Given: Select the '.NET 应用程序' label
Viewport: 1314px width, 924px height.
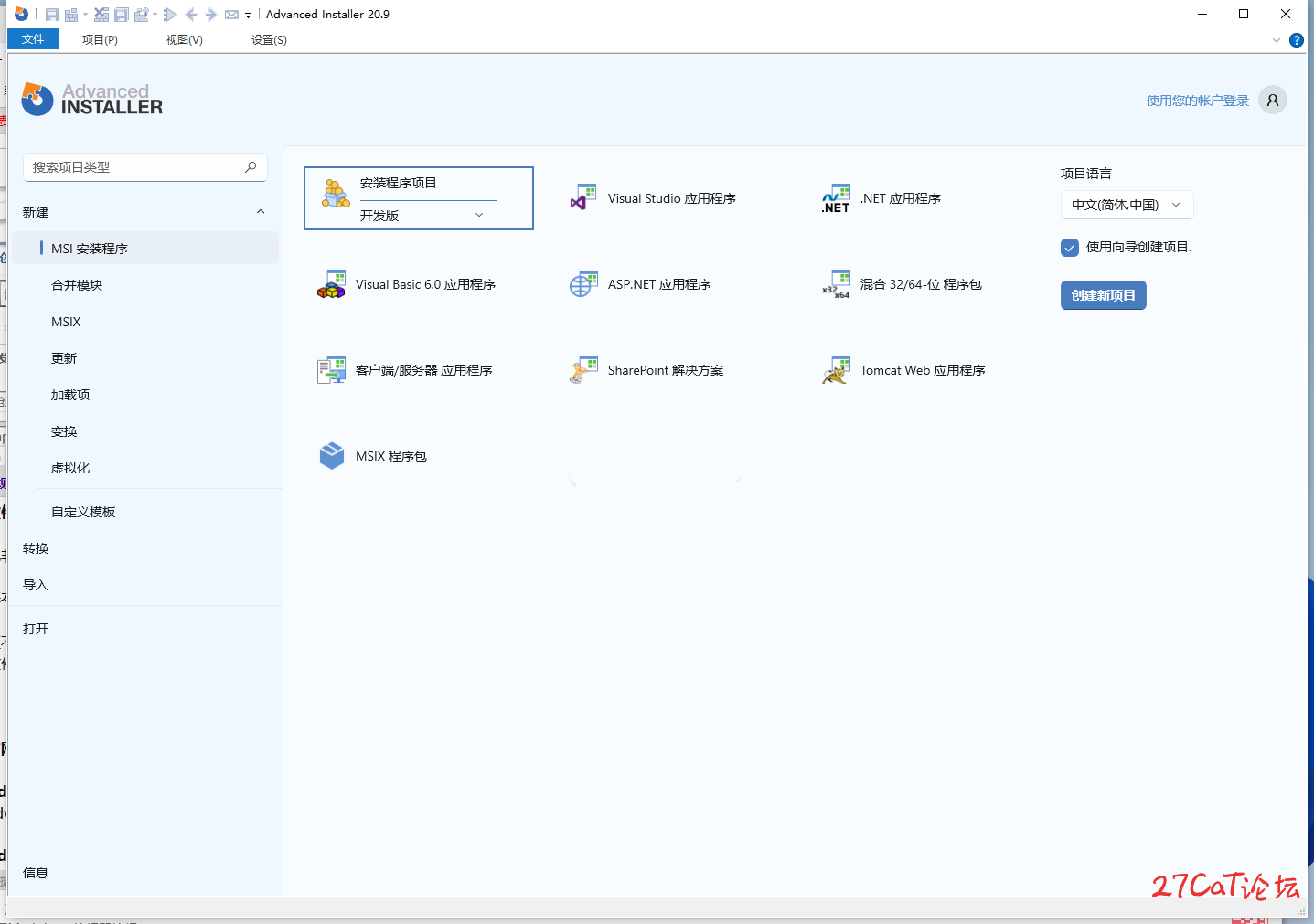Looking at the screenshot, I should 901,198.
